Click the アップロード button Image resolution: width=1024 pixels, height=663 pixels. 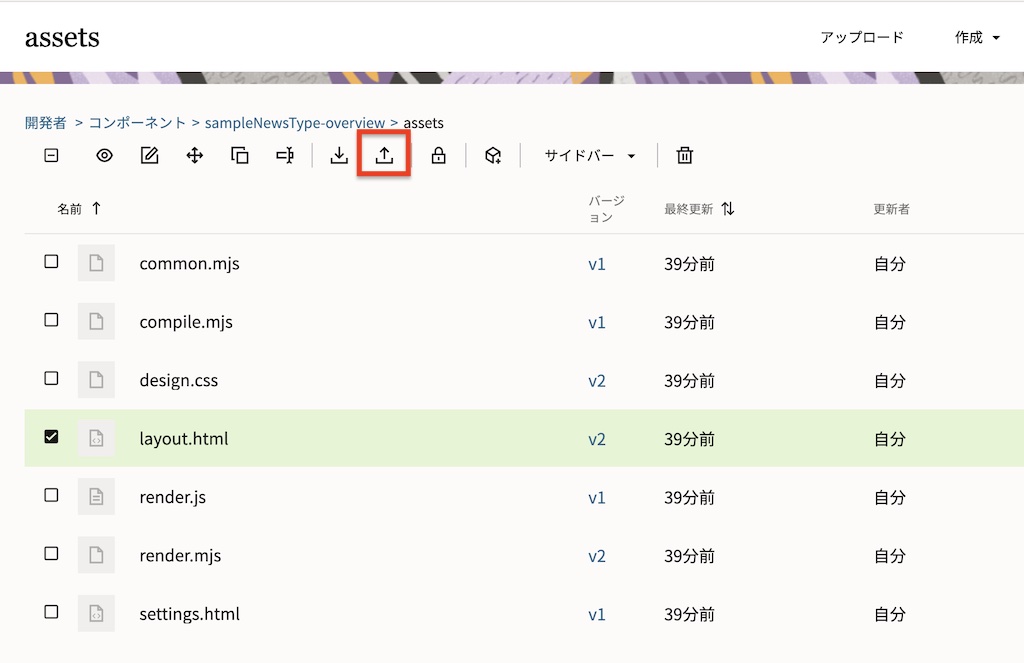pyautogui.click(x=861, y=38)
